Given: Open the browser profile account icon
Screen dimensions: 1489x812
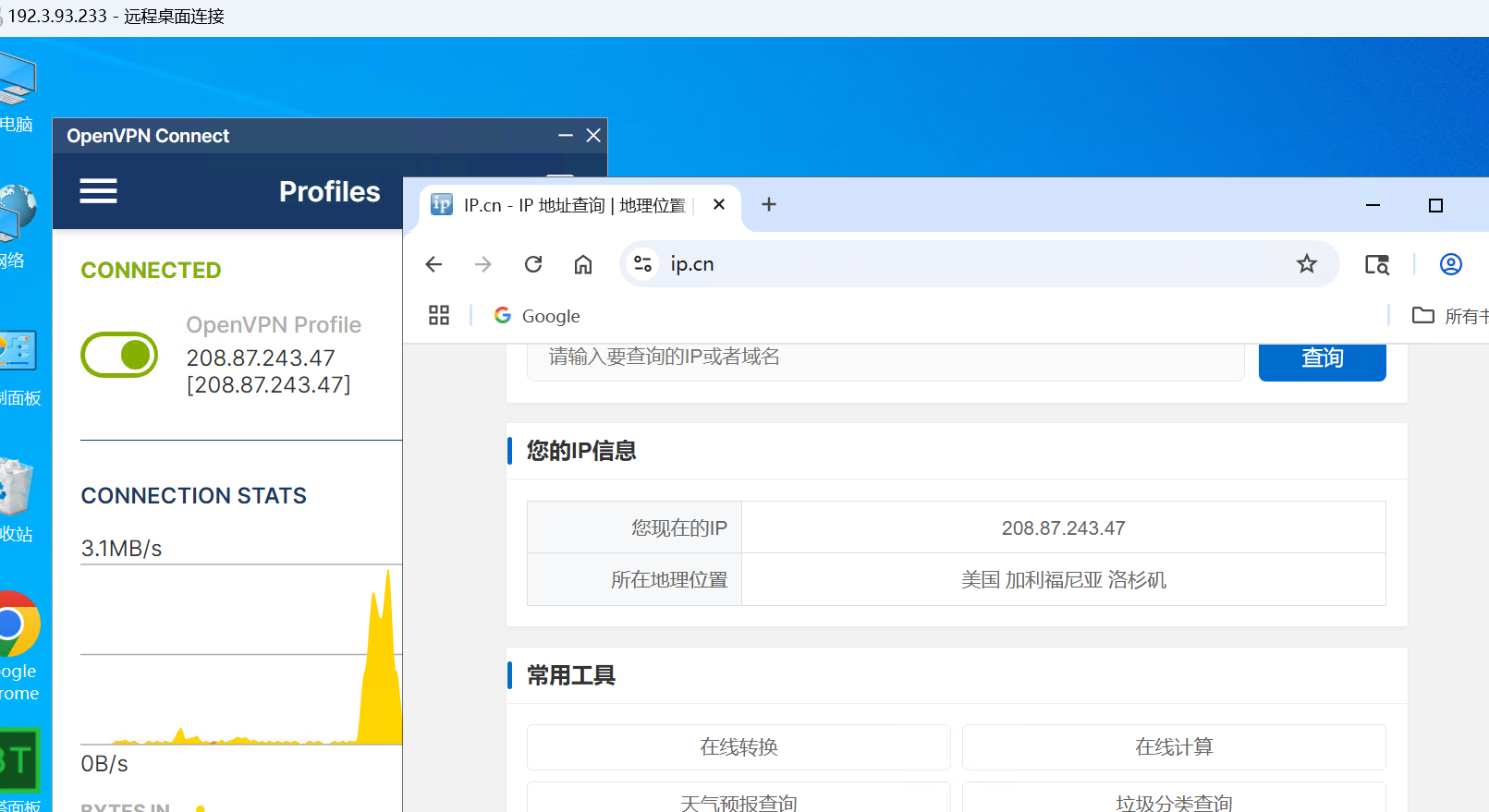Looking at the screenshot, I should 1450,264.
